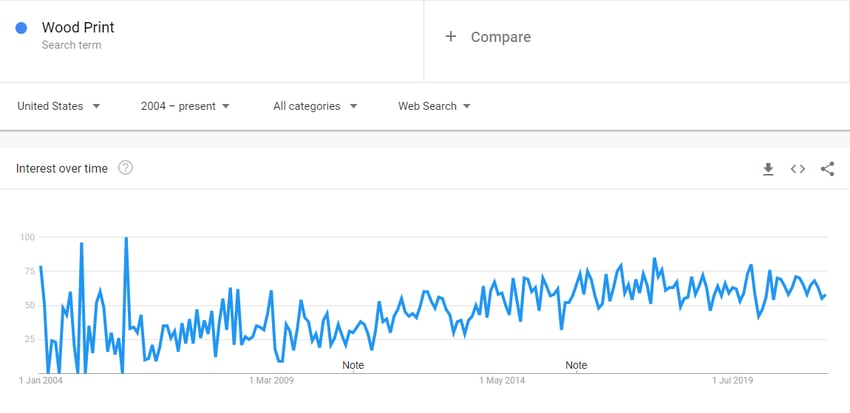Open the embed code icon
The height and width of the screenshot is (413, 850).
(797, 169)
